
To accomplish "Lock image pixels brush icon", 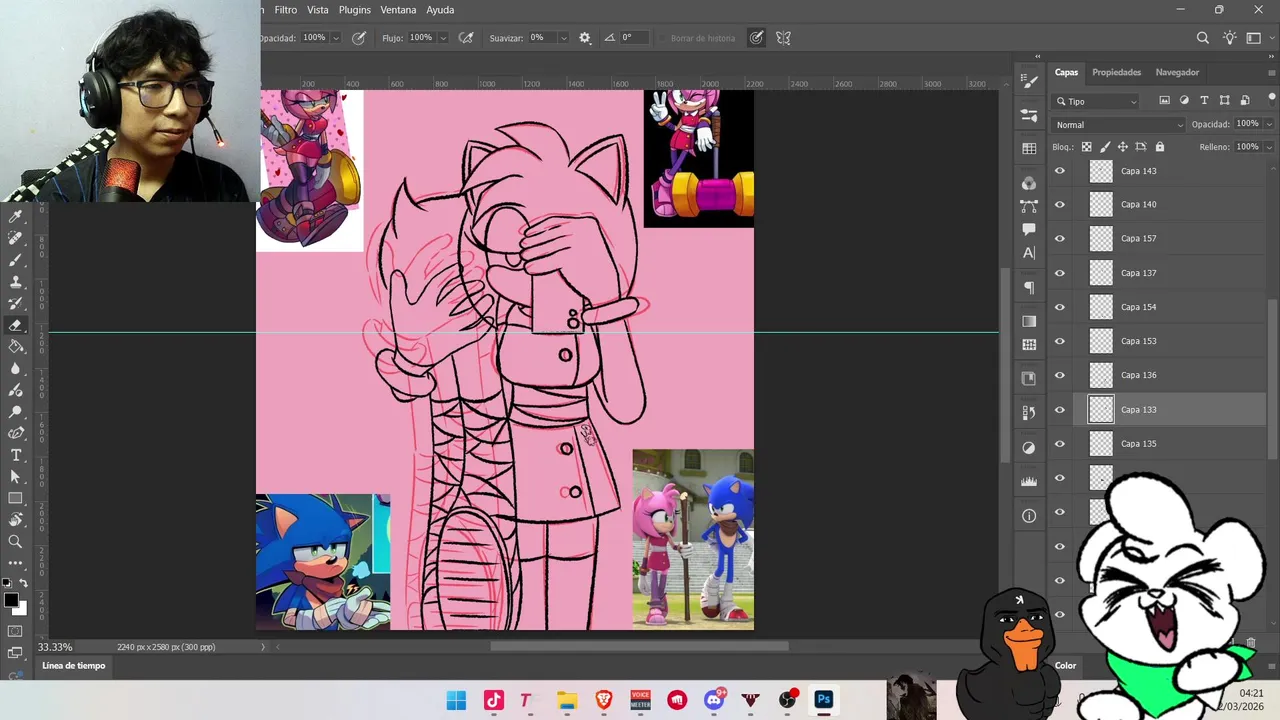I will coord(1105,147).
